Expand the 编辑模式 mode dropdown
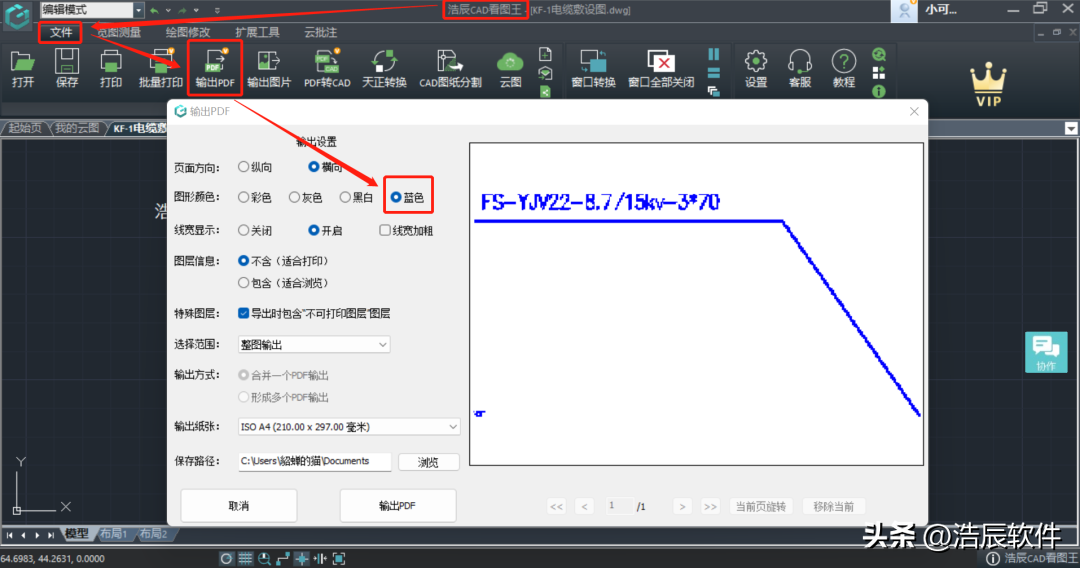 pyautogui.click(x=92, y=10)
